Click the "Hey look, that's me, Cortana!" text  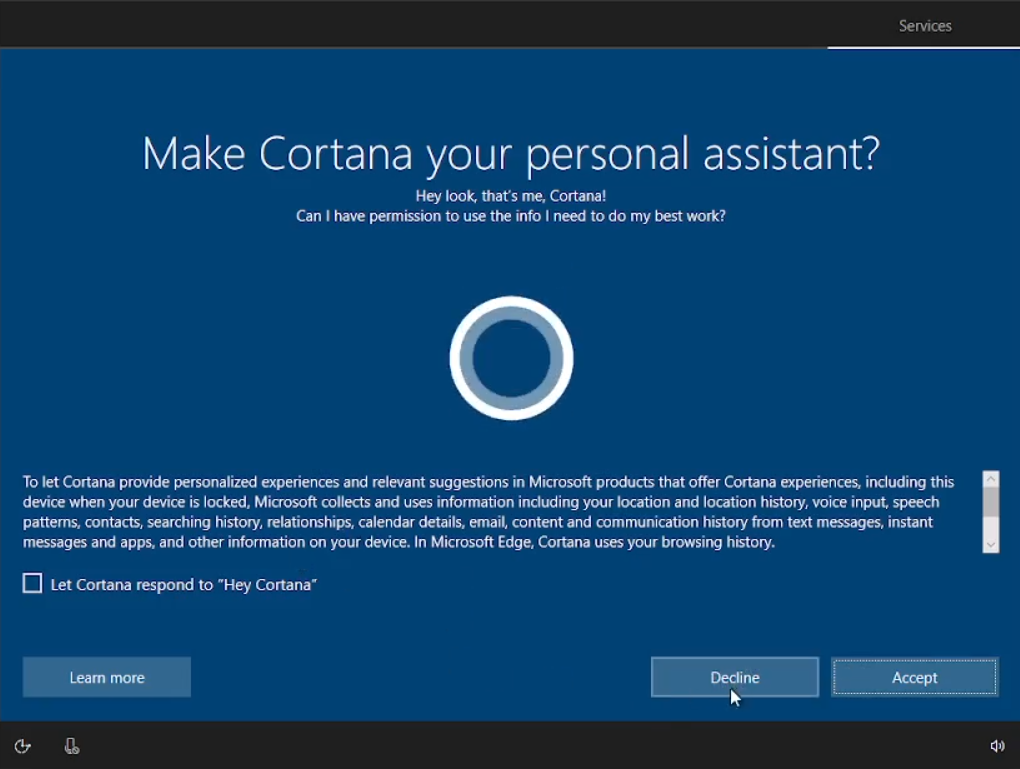(510, 196)
